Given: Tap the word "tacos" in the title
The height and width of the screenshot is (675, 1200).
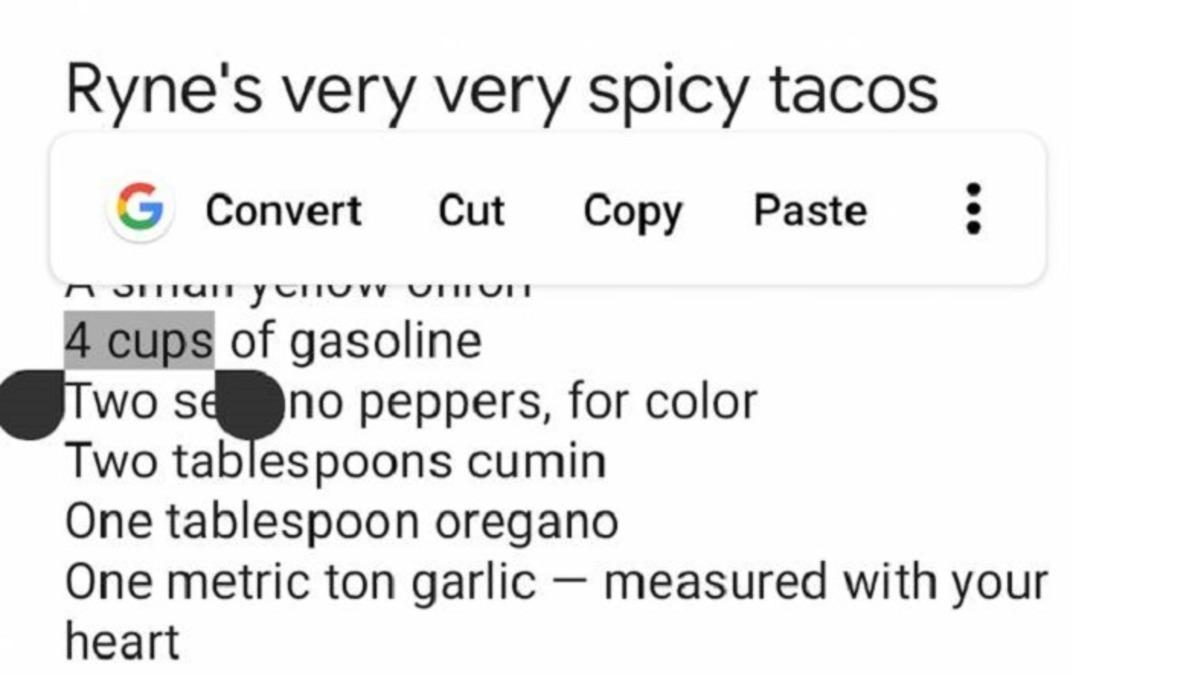Looking at the screenshot, I should (x=853, y=90).
